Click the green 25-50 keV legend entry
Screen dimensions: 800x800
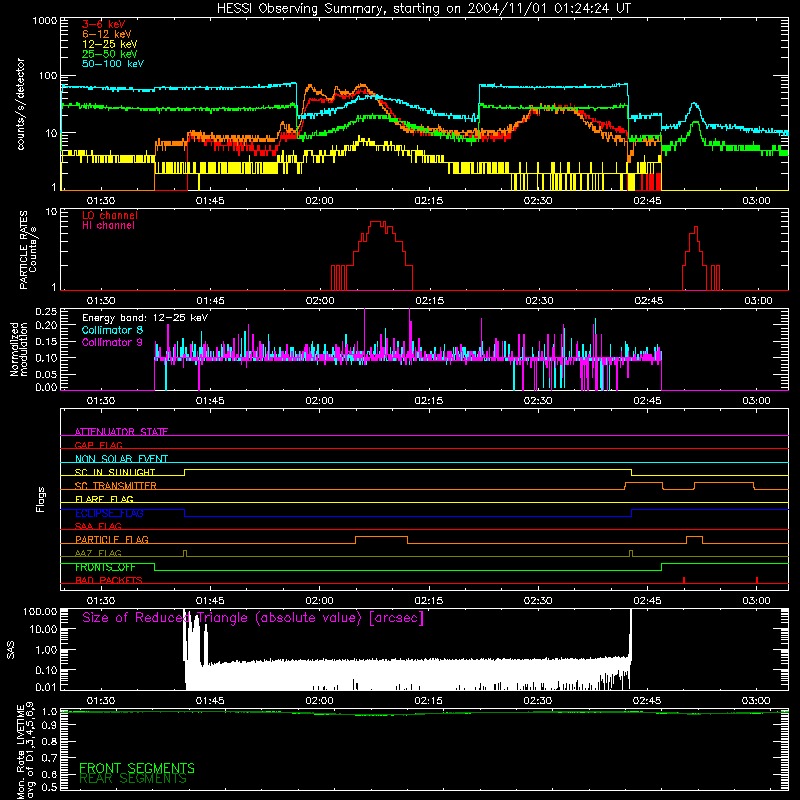click(109, 54)
